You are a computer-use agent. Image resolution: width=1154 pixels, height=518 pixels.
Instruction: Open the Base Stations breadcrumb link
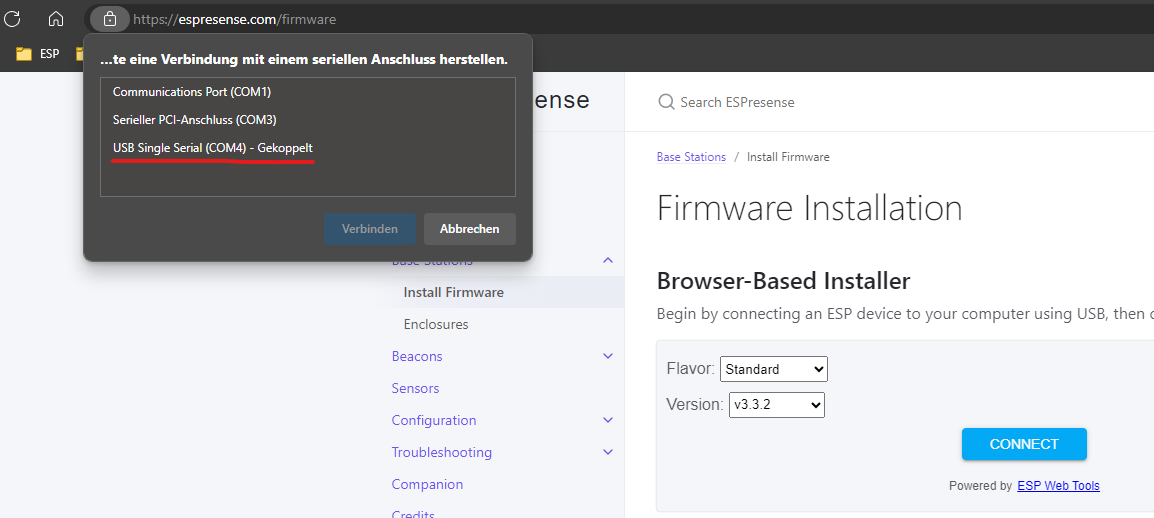[691, 157]
